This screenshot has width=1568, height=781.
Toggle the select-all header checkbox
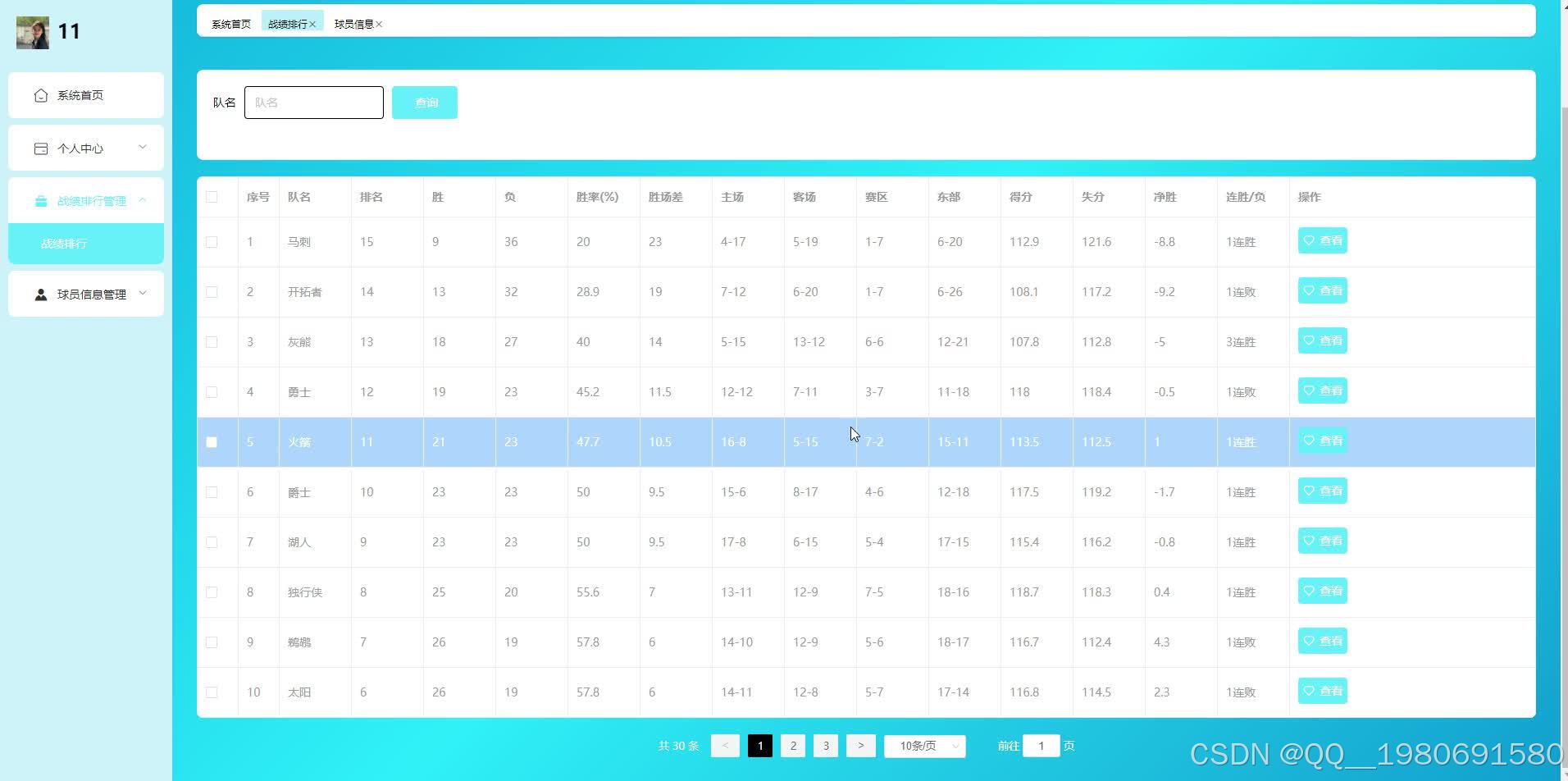click(212, 197)
